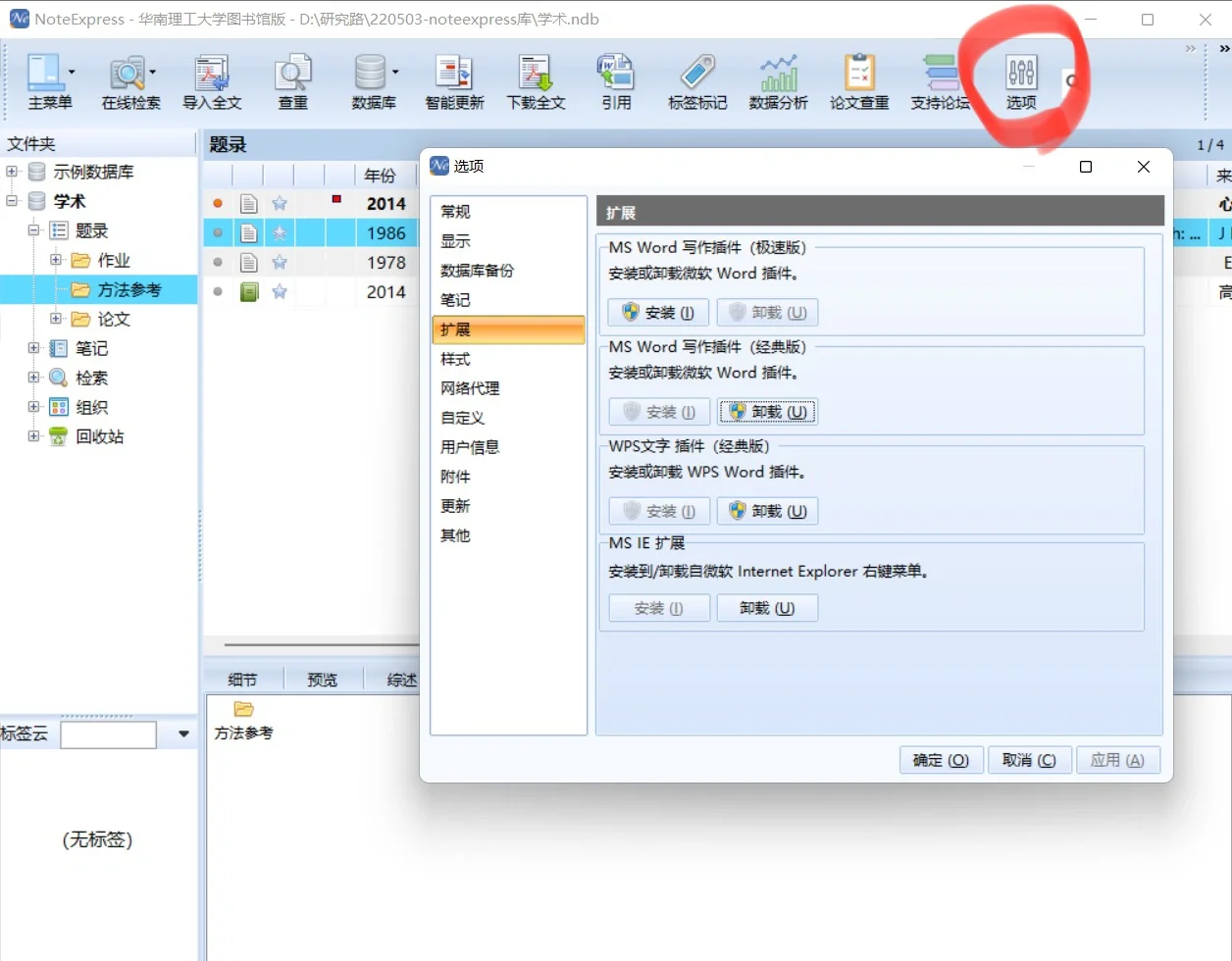Open dropdown arrow next to 主菜单

(x=72, y=72)
